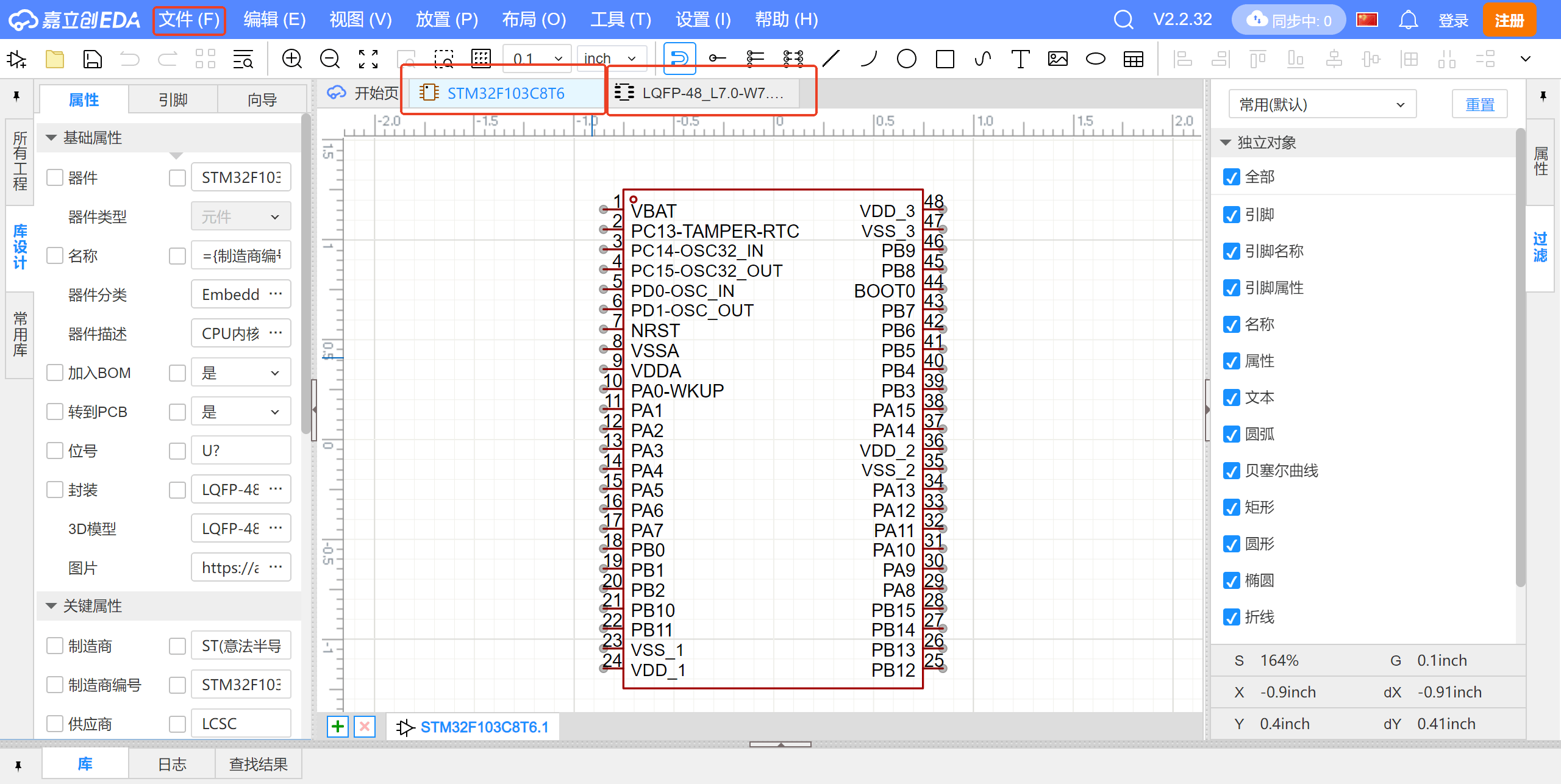Click the zoom in magnifier icon
The height and width of the screenshot is (784, 1561).
point(292,59)
